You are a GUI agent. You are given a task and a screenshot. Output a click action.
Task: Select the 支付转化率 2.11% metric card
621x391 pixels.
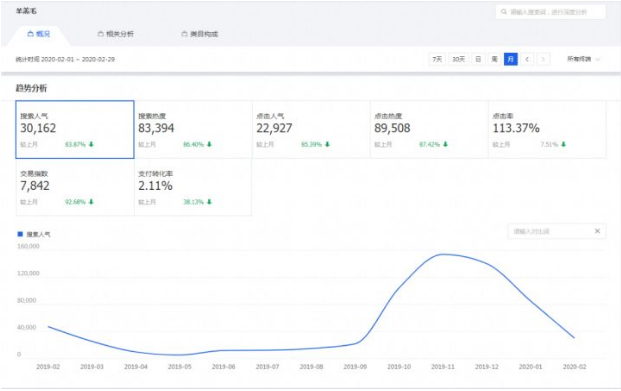[193, 187]
